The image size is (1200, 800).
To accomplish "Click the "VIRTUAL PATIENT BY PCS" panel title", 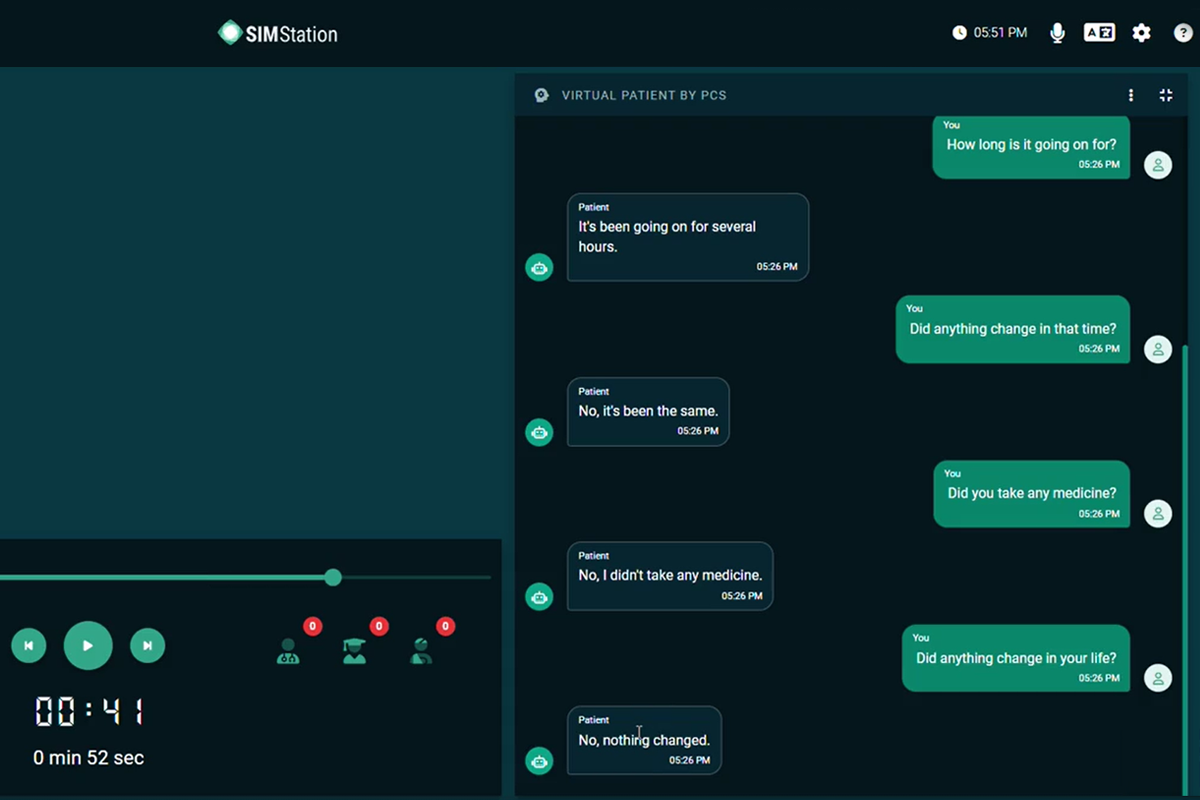I will coord(644,95).
